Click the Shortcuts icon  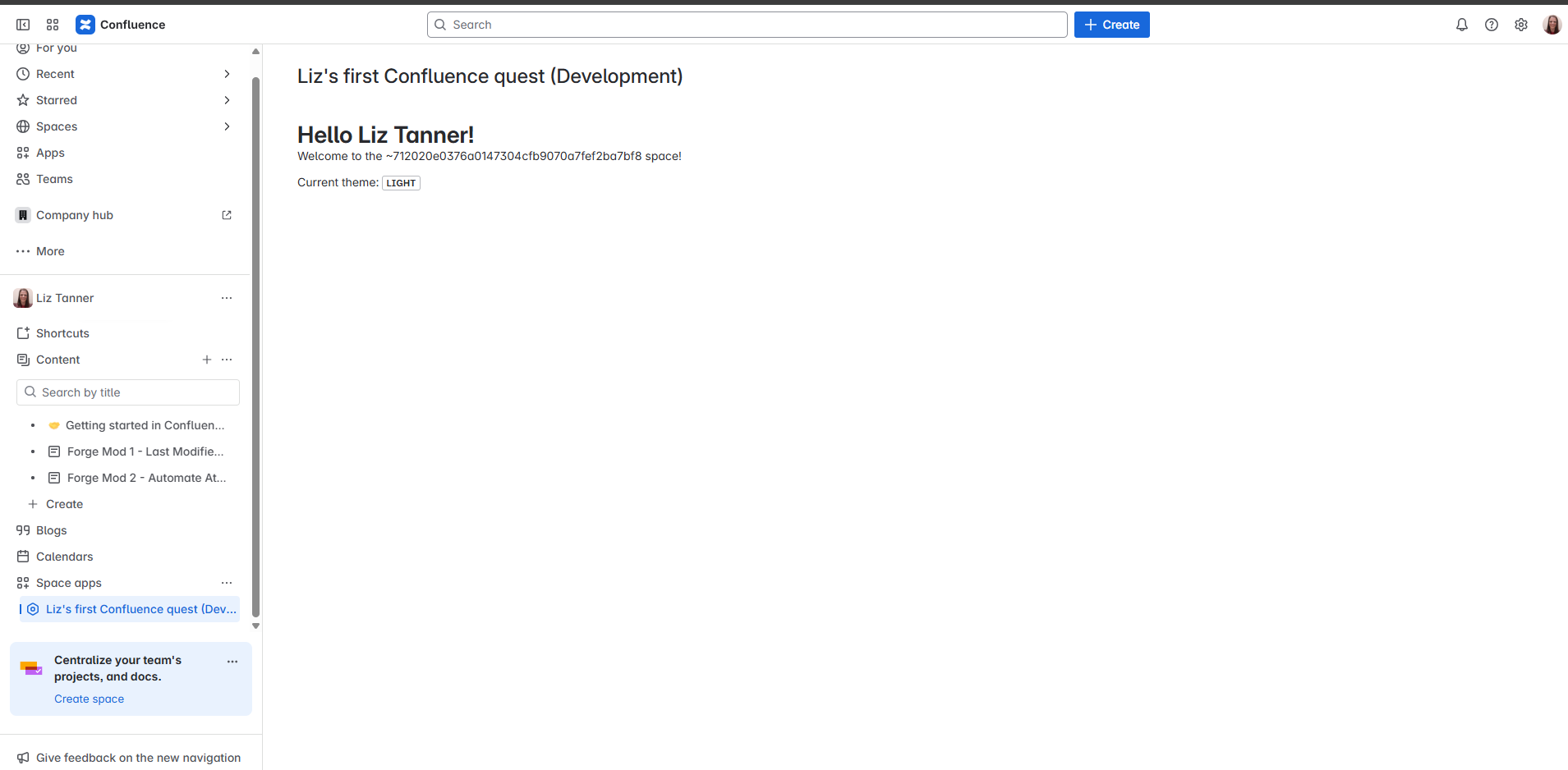(x=23, y=333)
